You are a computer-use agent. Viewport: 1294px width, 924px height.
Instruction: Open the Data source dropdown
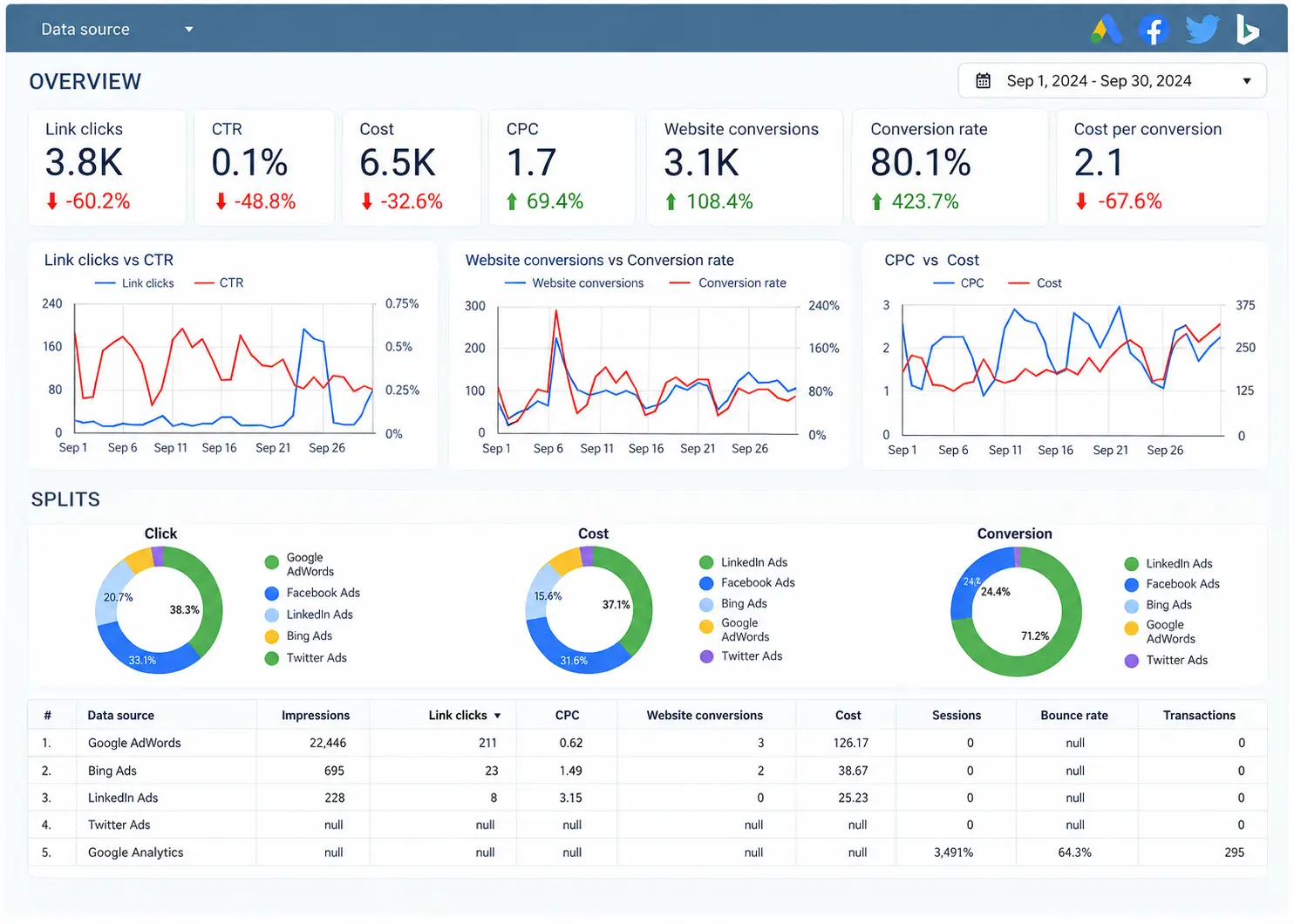pyautogui.click(x=117, y=29)
